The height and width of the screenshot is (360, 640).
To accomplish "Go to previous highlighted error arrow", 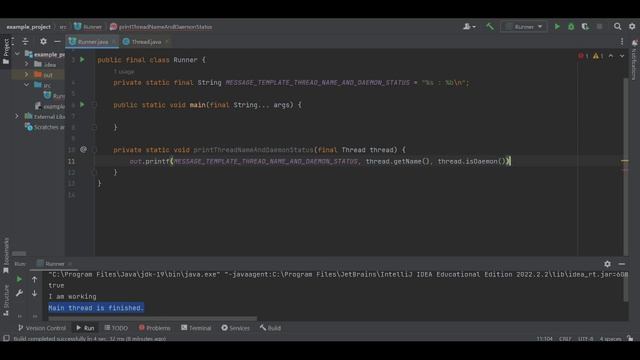I will click(611, 56).
